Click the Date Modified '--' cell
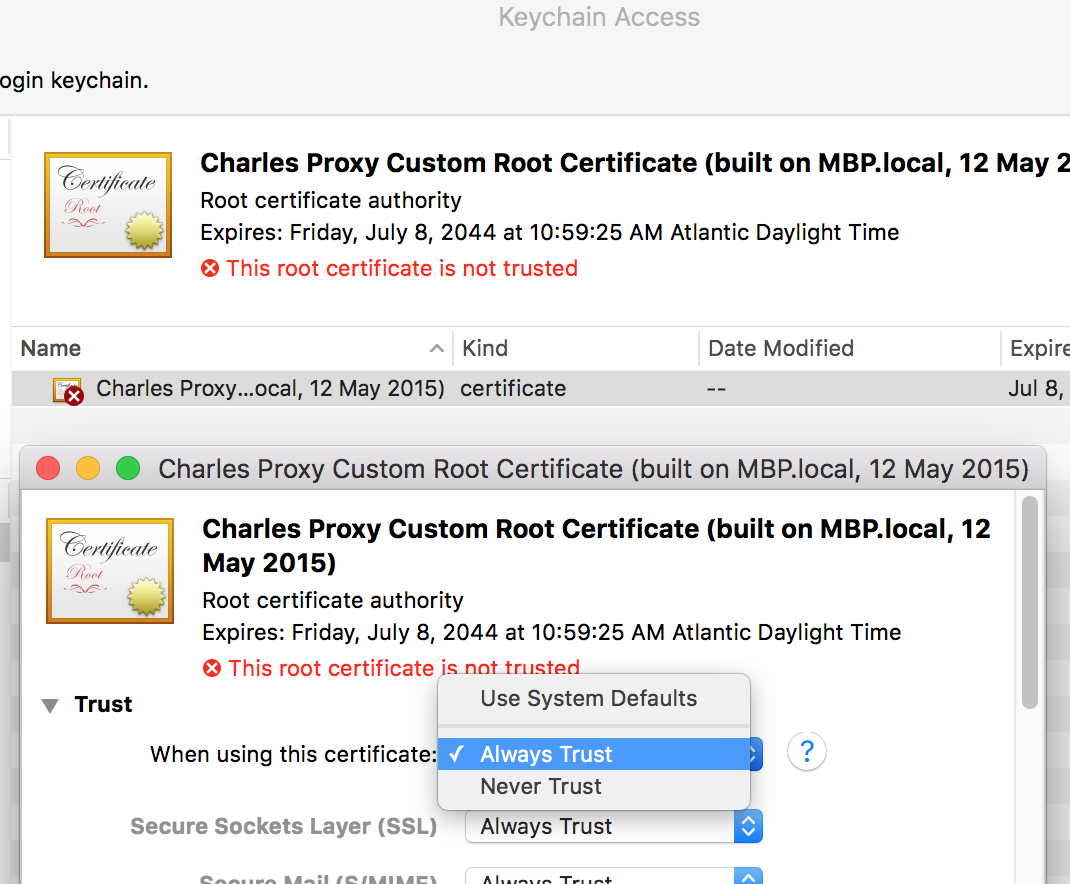The height and width of the screenshot is (884, 1070). click(717, 389)
